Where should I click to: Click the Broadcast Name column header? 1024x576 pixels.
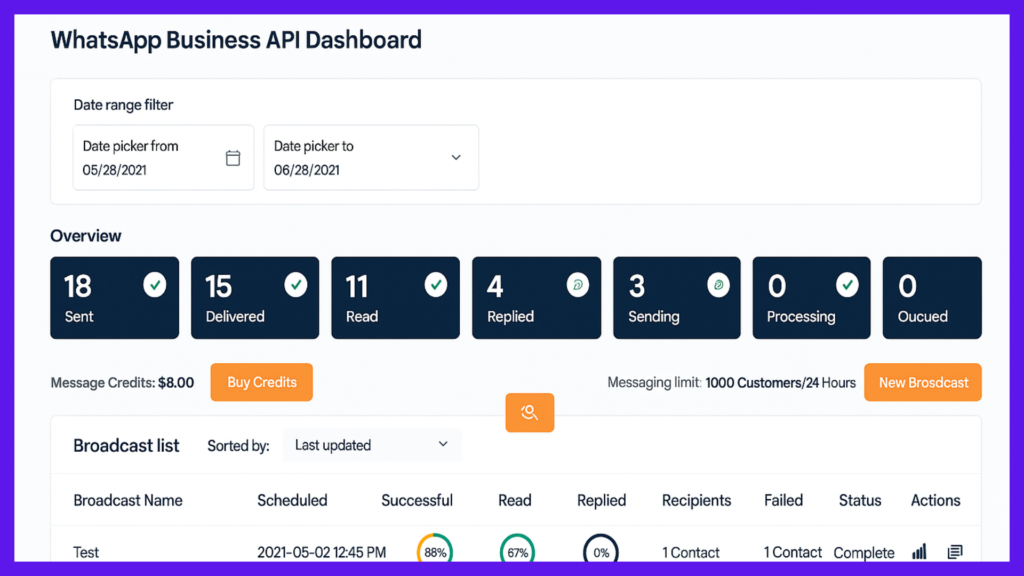[128, 500]
